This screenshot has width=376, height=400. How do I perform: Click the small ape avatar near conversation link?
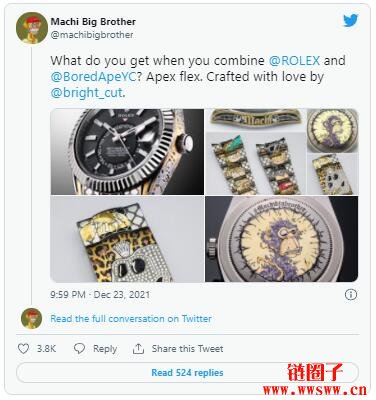[x=31, y=318]
